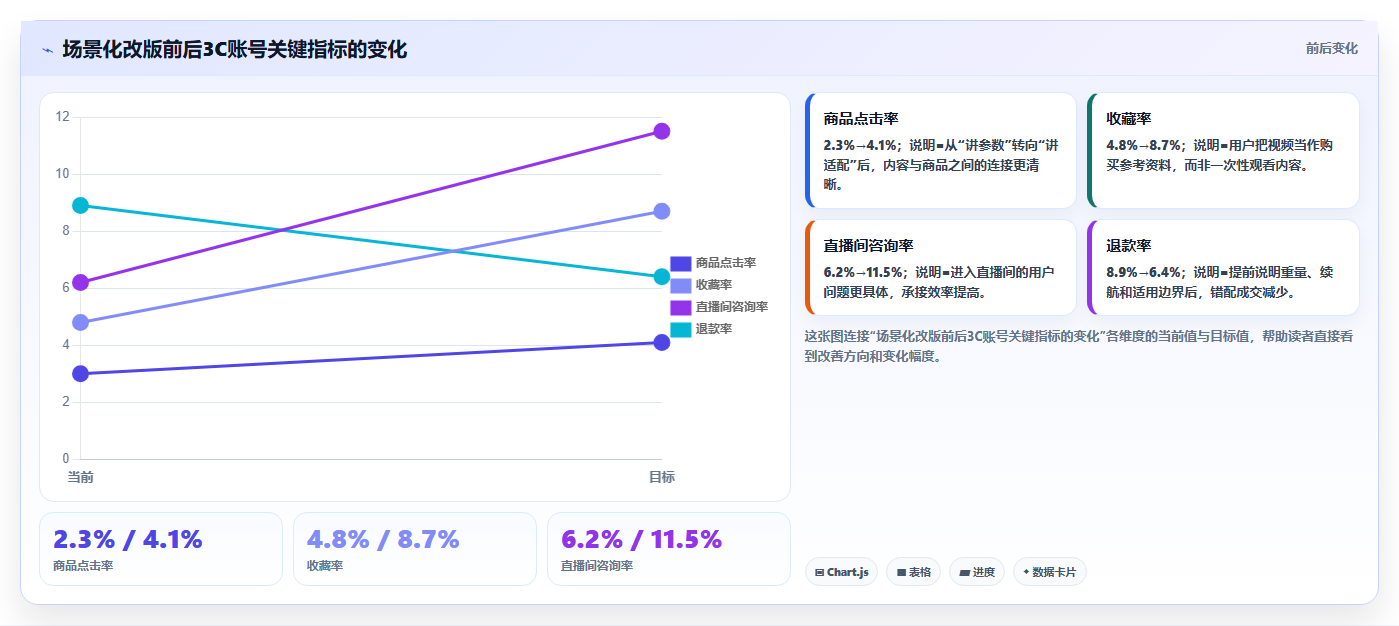Click 收藏率 label under 4.8% / 8.7%
The width and height of the screenshot is (1399, 626).
325,566
